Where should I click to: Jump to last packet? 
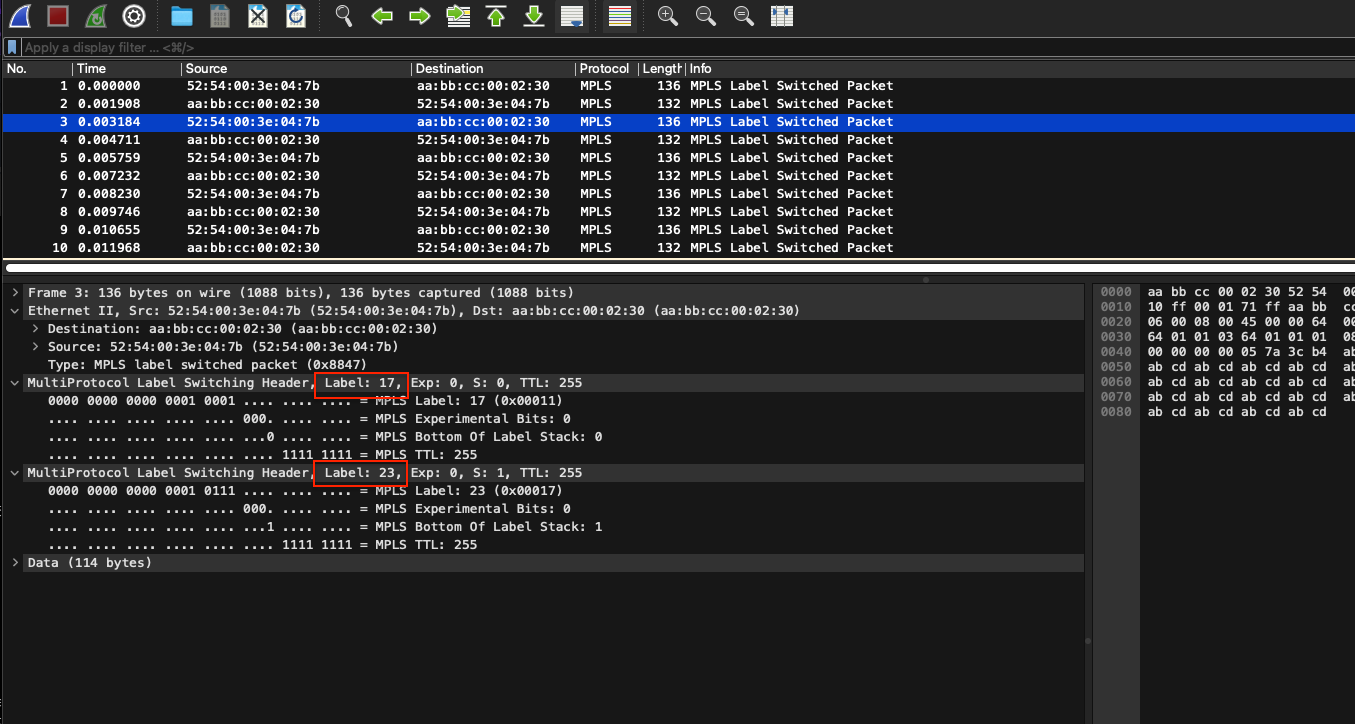point(534,16)
